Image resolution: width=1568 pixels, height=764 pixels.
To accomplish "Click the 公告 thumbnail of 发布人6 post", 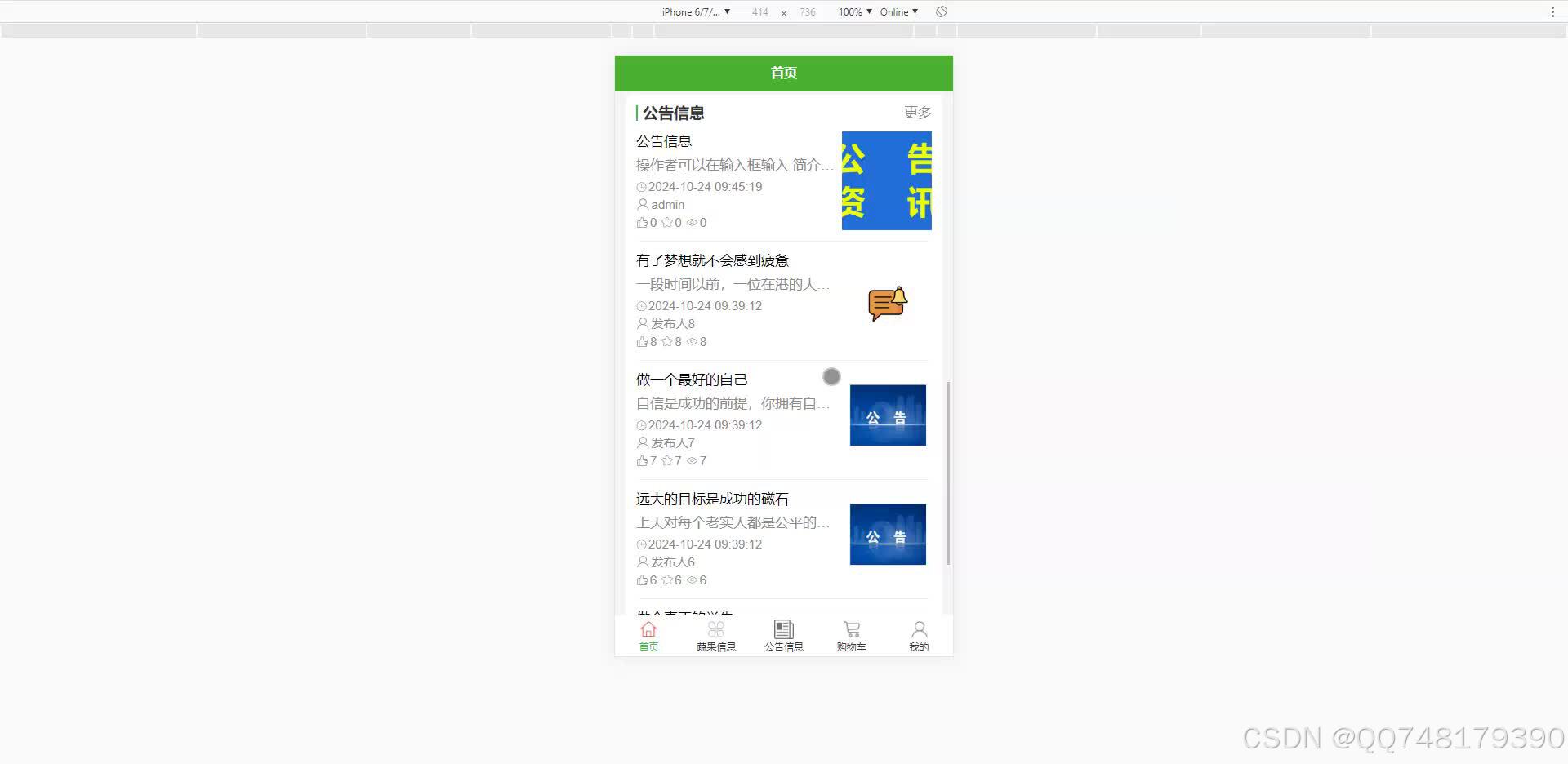I will tap(888, 535).
